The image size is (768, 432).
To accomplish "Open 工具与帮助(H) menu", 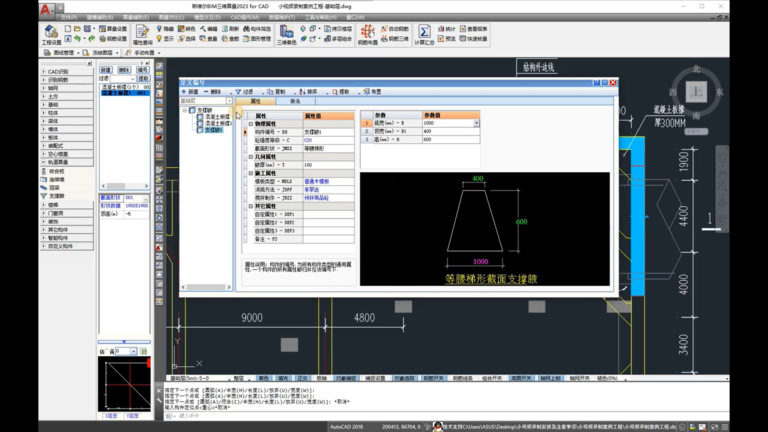I will [x=320, y=18].
